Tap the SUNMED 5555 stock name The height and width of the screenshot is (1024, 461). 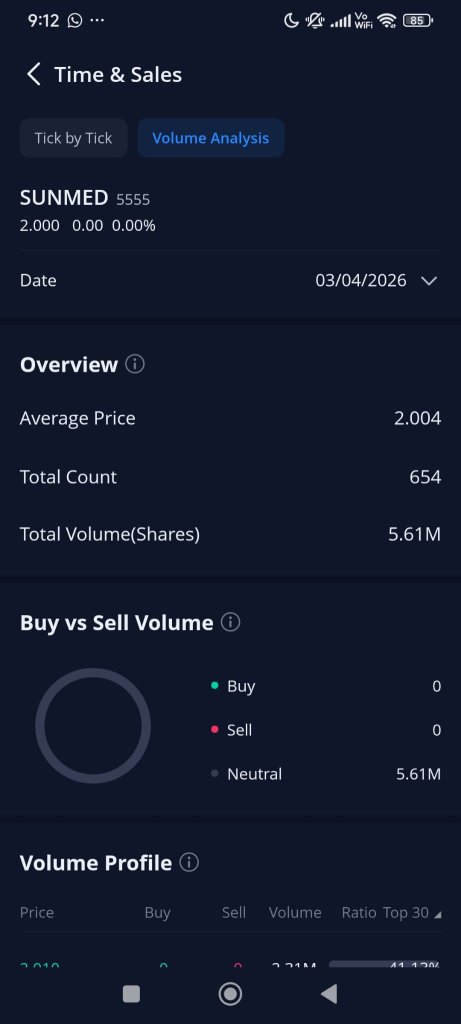tap(85, 198)
